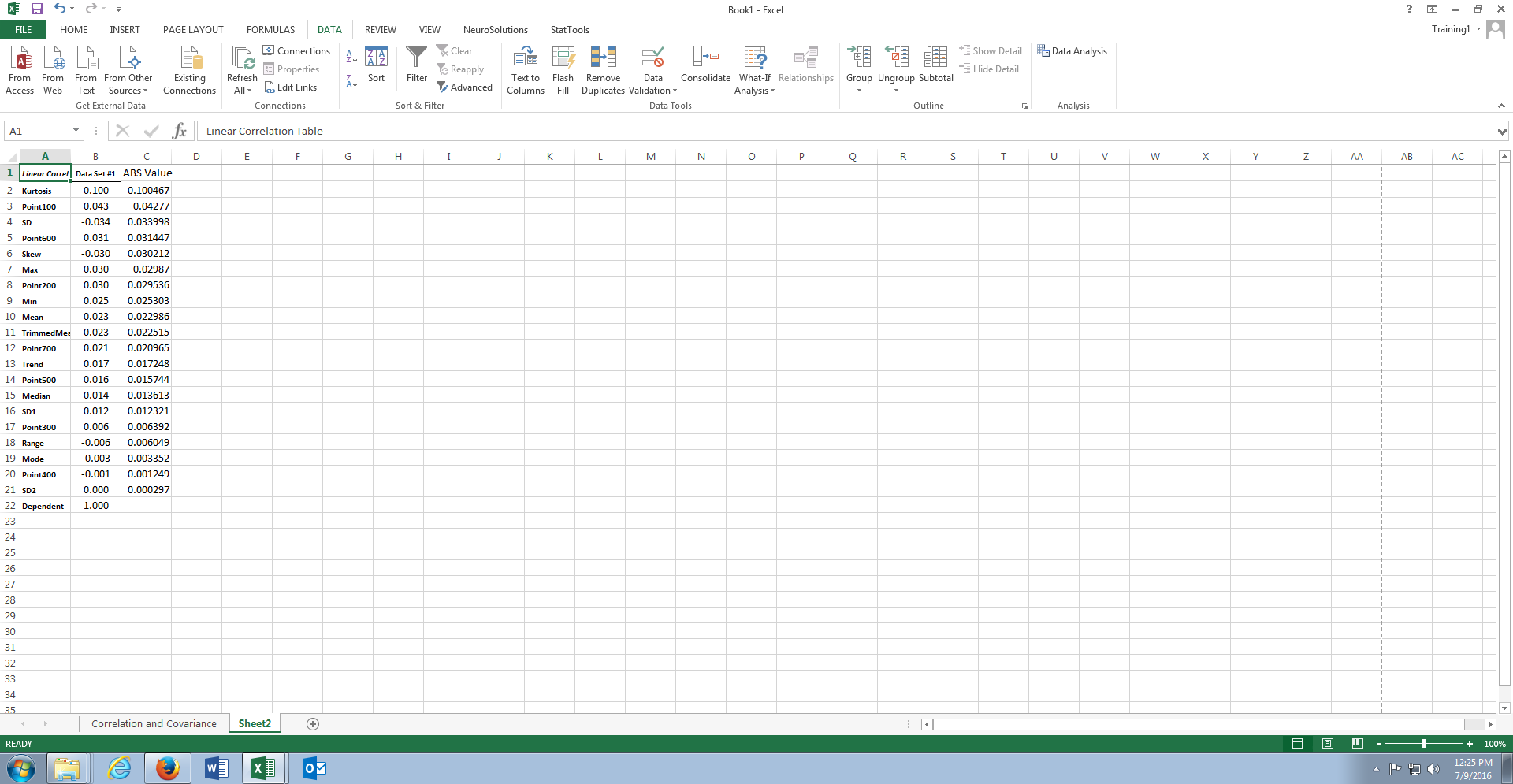The image size is (1513, 784).
Task: Open Internet Explorer from taskbar
Action: [119, 768]
